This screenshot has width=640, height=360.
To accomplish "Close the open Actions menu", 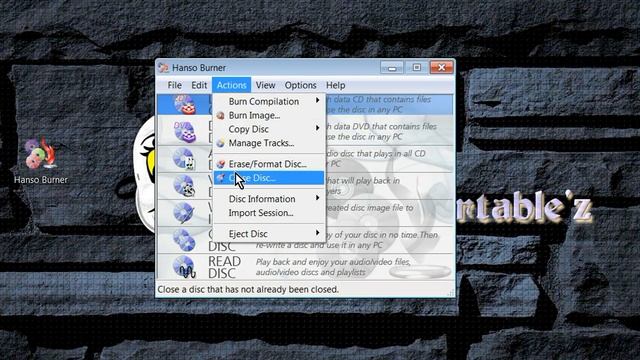I will [231, 85].
